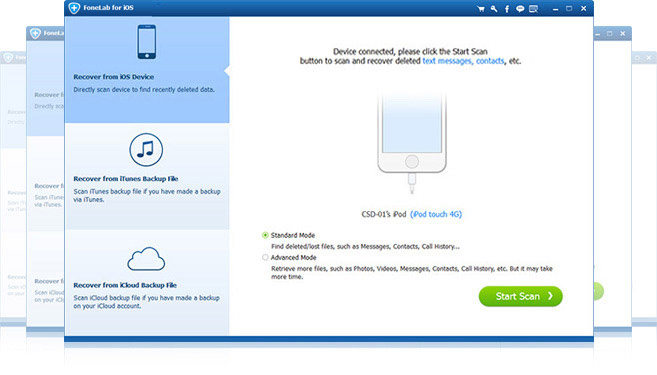Image resolution: width=657 pixels, height=375 pixels.
Task: Click the iCloud cloud icon
Action: [146, 259]
